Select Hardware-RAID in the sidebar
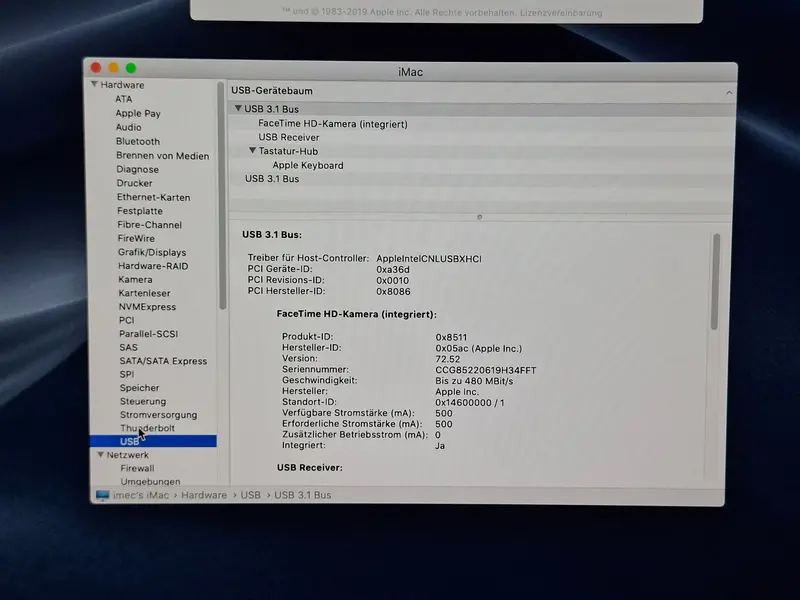The image size is (800, 600). point(153,266)
